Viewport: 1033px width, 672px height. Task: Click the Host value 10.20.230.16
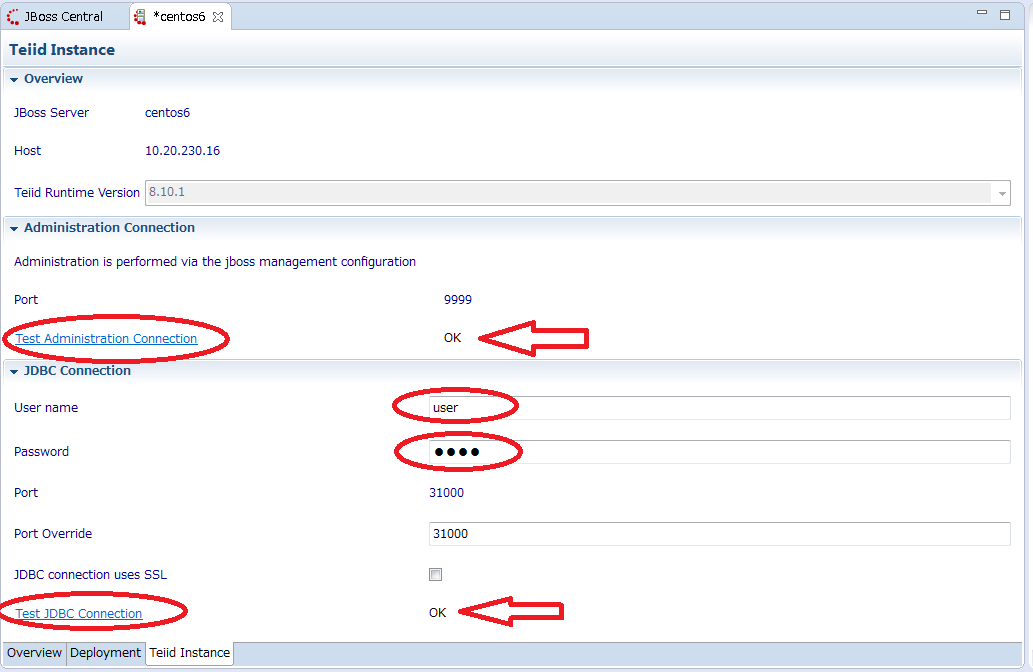click(x=182, y=151)
